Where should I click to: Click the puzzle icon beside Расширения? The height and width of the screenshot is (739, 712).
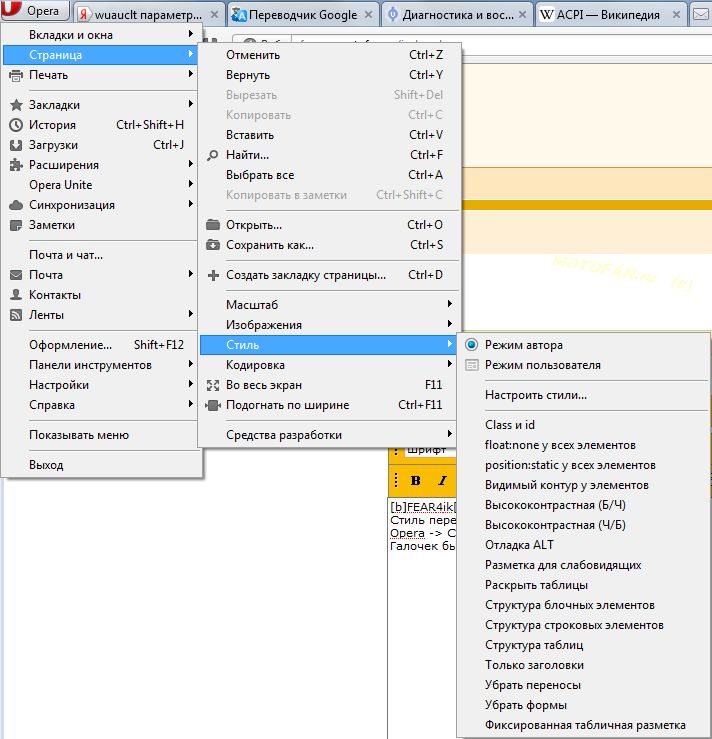point(16,165)
